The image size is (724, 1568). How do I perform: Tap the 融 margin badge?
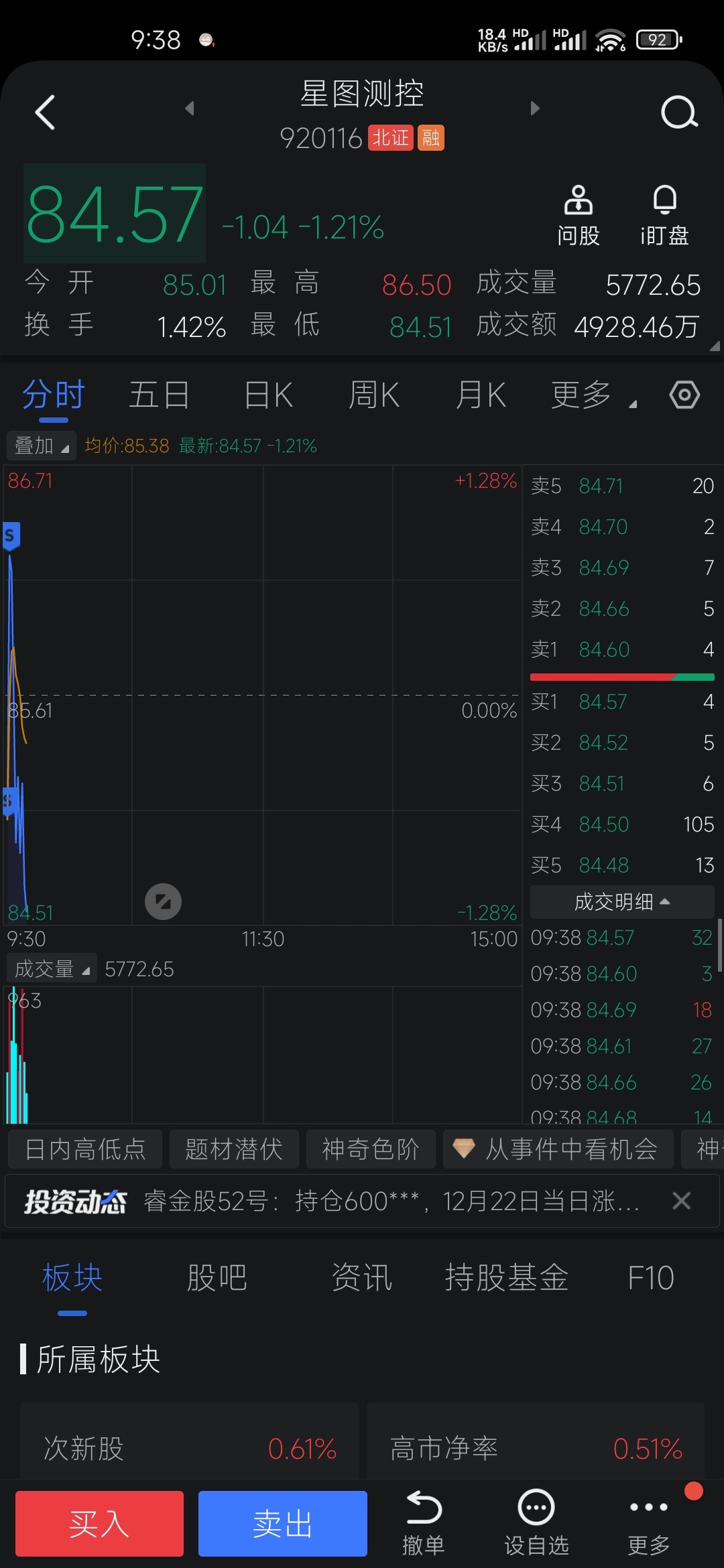pyautogui.click(x=431, y=138)
